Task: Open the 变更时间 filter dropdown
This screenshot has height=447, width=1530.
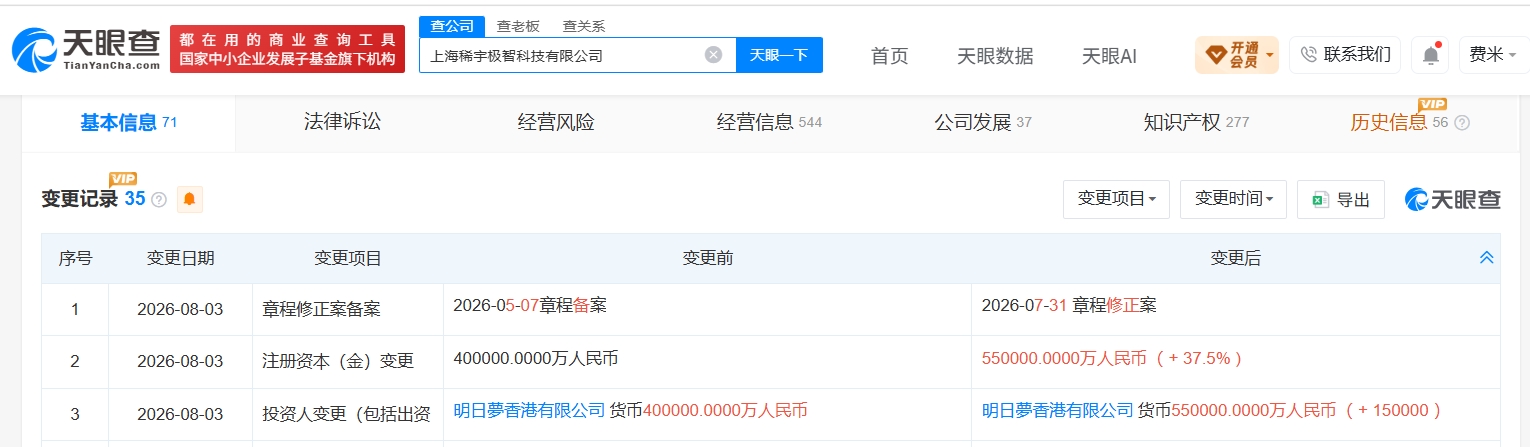Action: [1233, 199]
